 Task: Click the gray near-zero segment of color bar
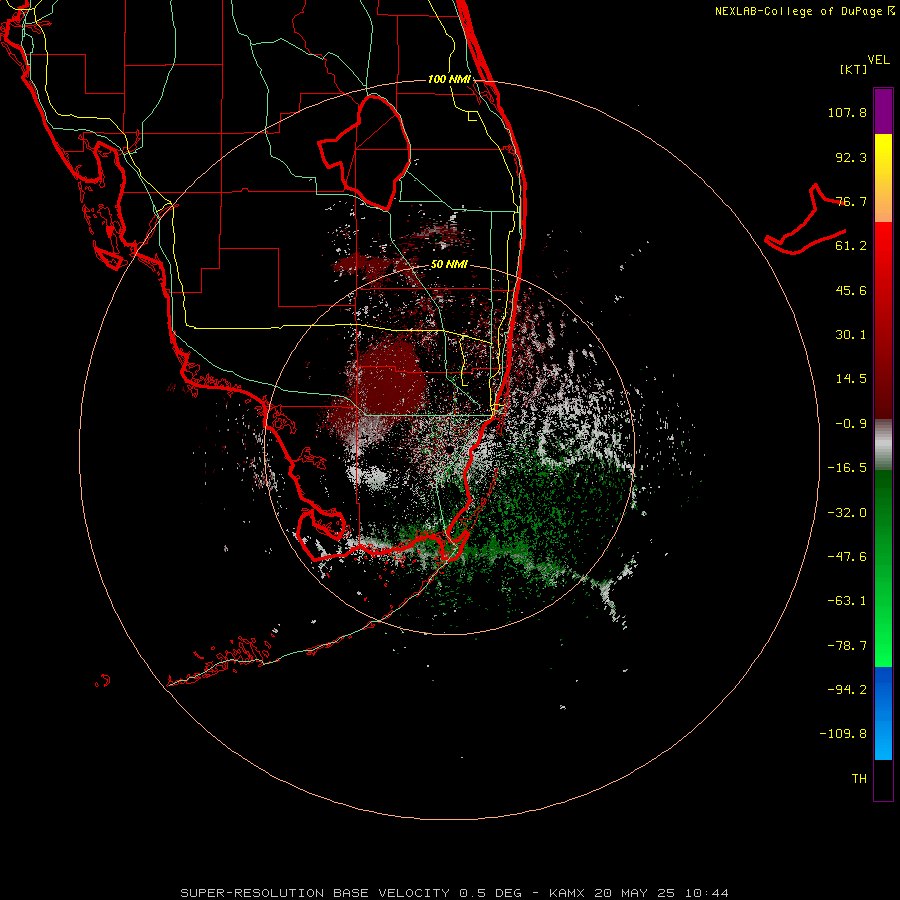click(883, 445)
